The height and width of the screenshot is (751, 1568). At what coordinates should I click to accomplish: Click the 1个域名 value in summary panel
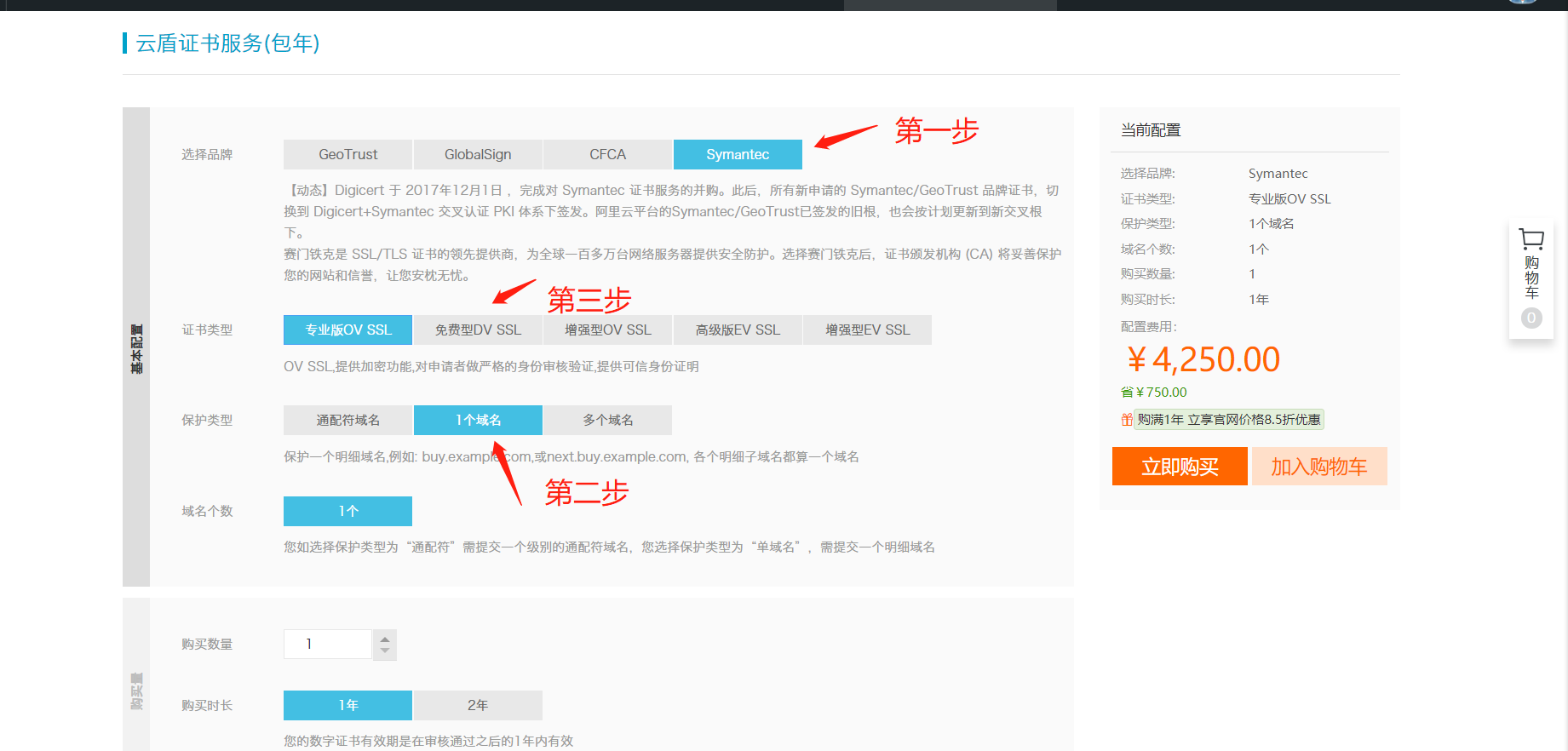pyautogui.click(x=1271, y=224)
